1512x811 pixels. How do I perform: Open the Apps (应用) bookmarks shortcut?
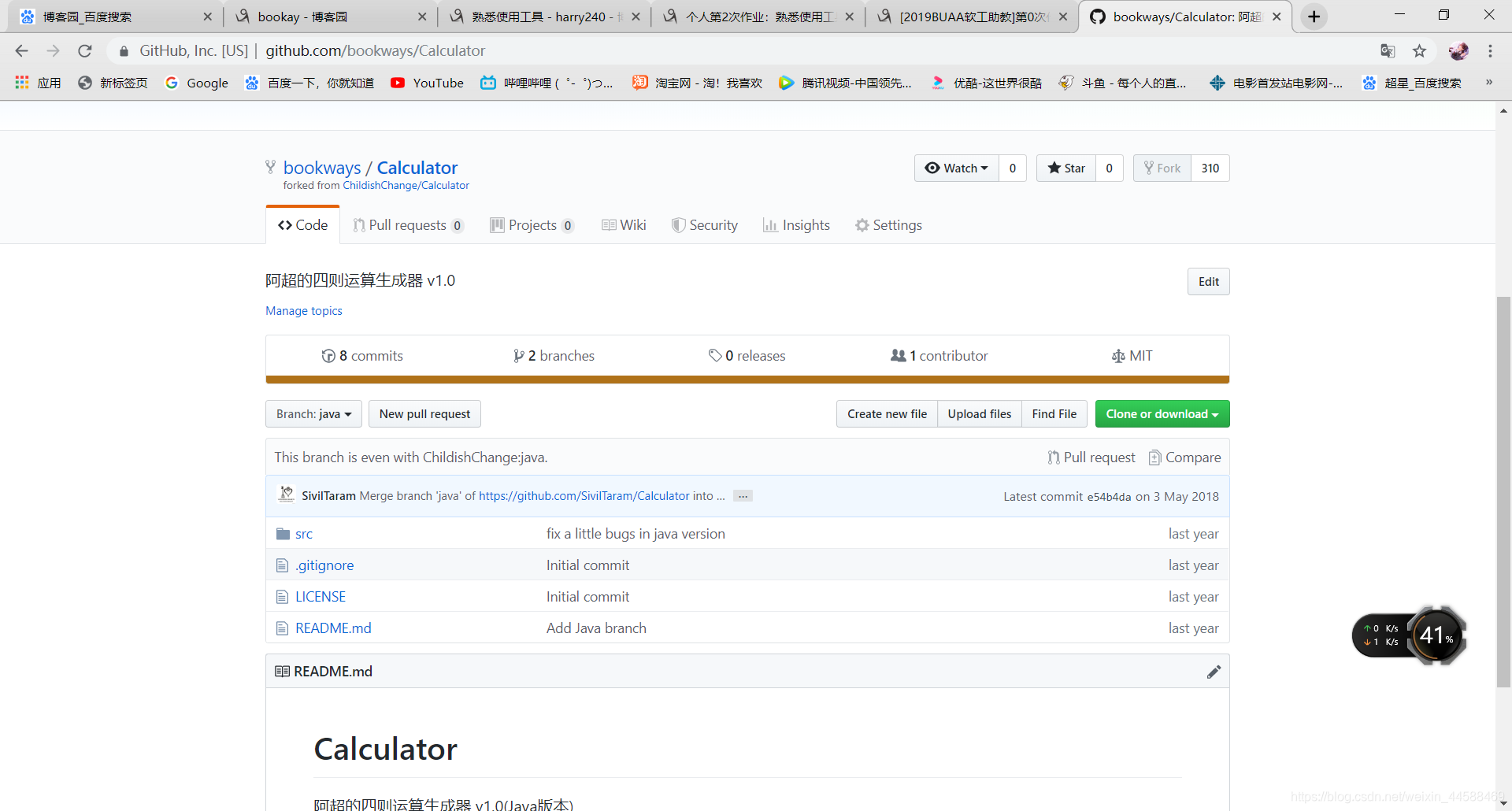click(38, 83)
